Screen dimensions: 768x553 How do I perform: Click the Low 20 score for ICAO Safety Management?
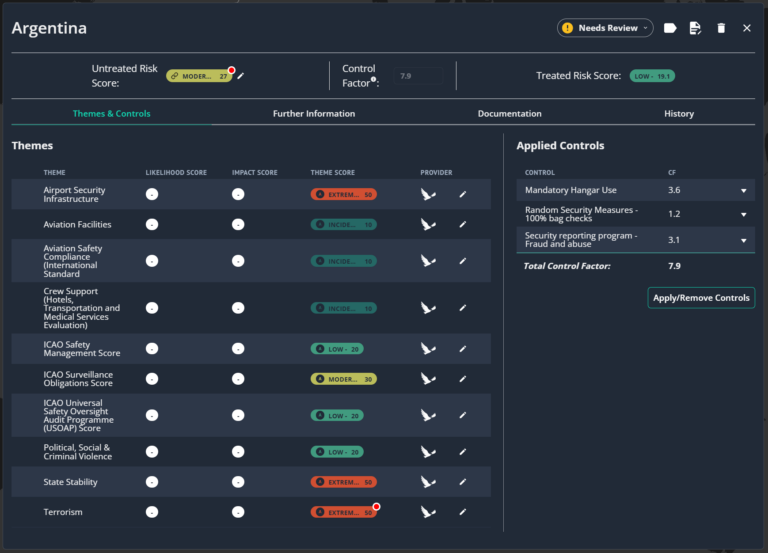337,349
